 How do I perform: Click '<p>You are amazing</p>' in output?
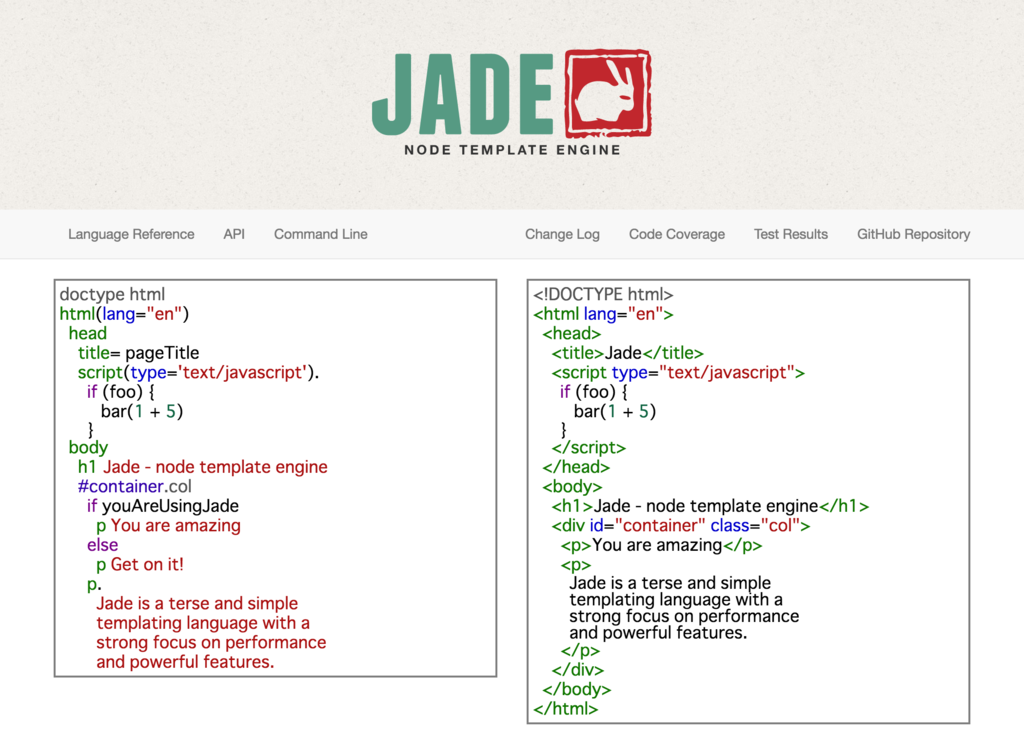tap(661, 545)
